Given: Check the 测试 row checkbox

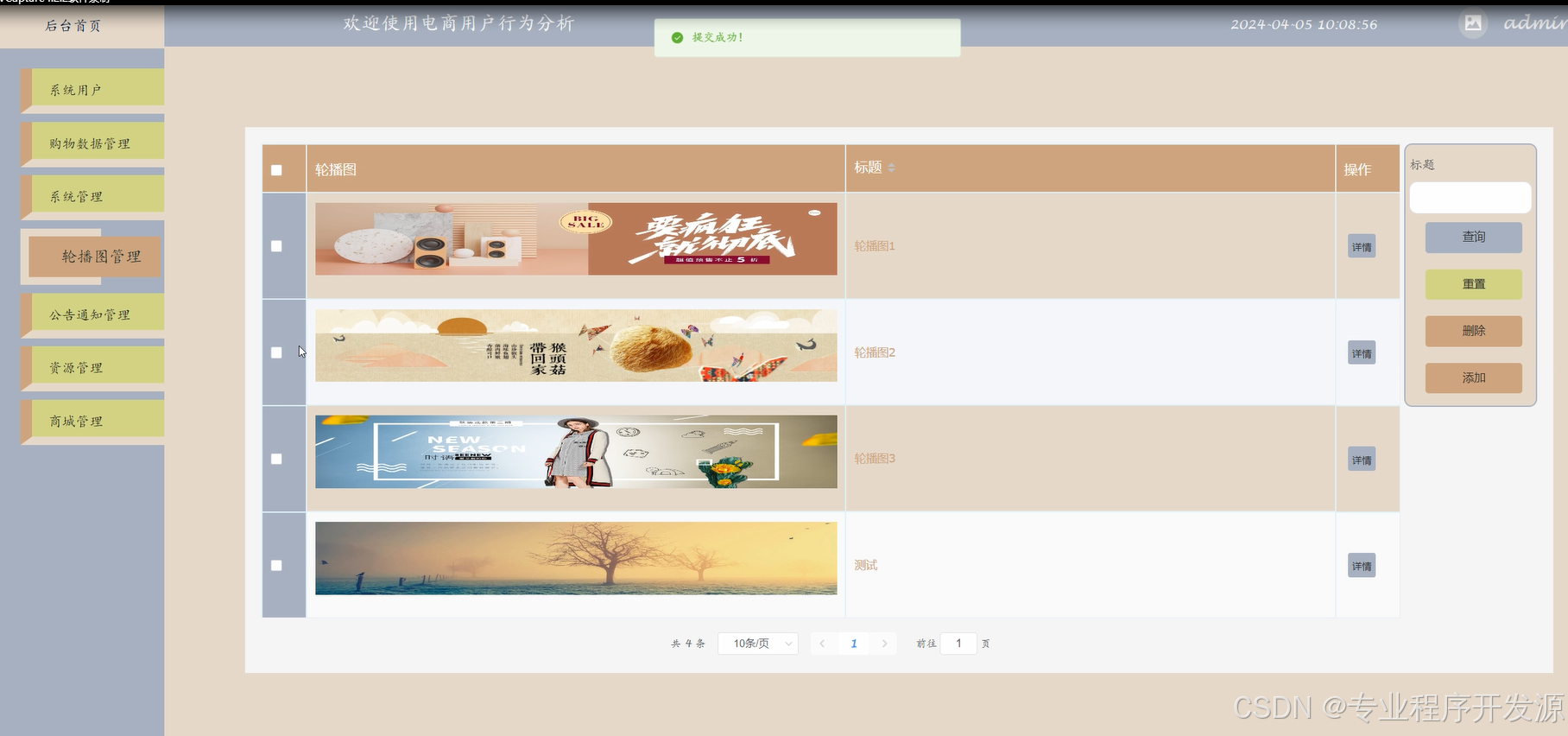Looking at the screenshot, I should pos(276,565).
